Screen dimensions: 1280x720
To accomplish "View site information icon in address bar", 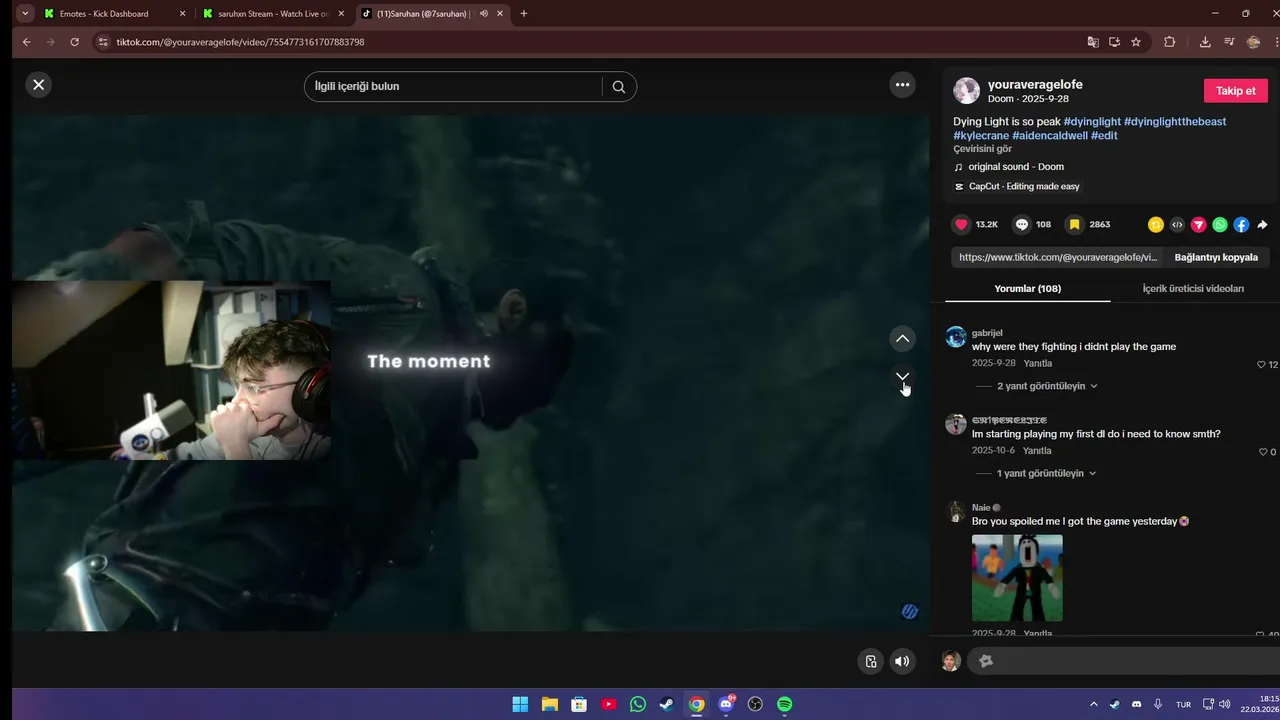I will (x=102, y=42).
